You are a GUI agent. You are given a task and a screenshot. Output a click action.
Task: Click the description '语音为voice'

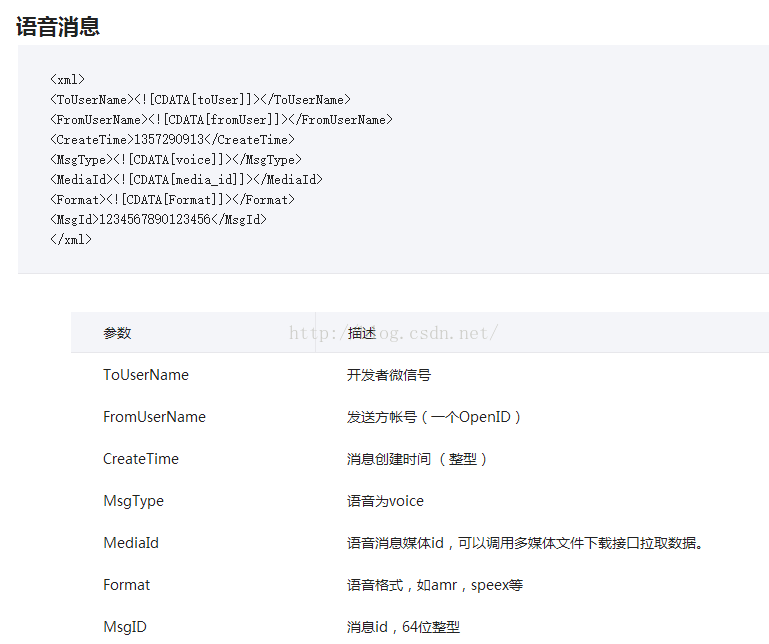tap(385, 501)
